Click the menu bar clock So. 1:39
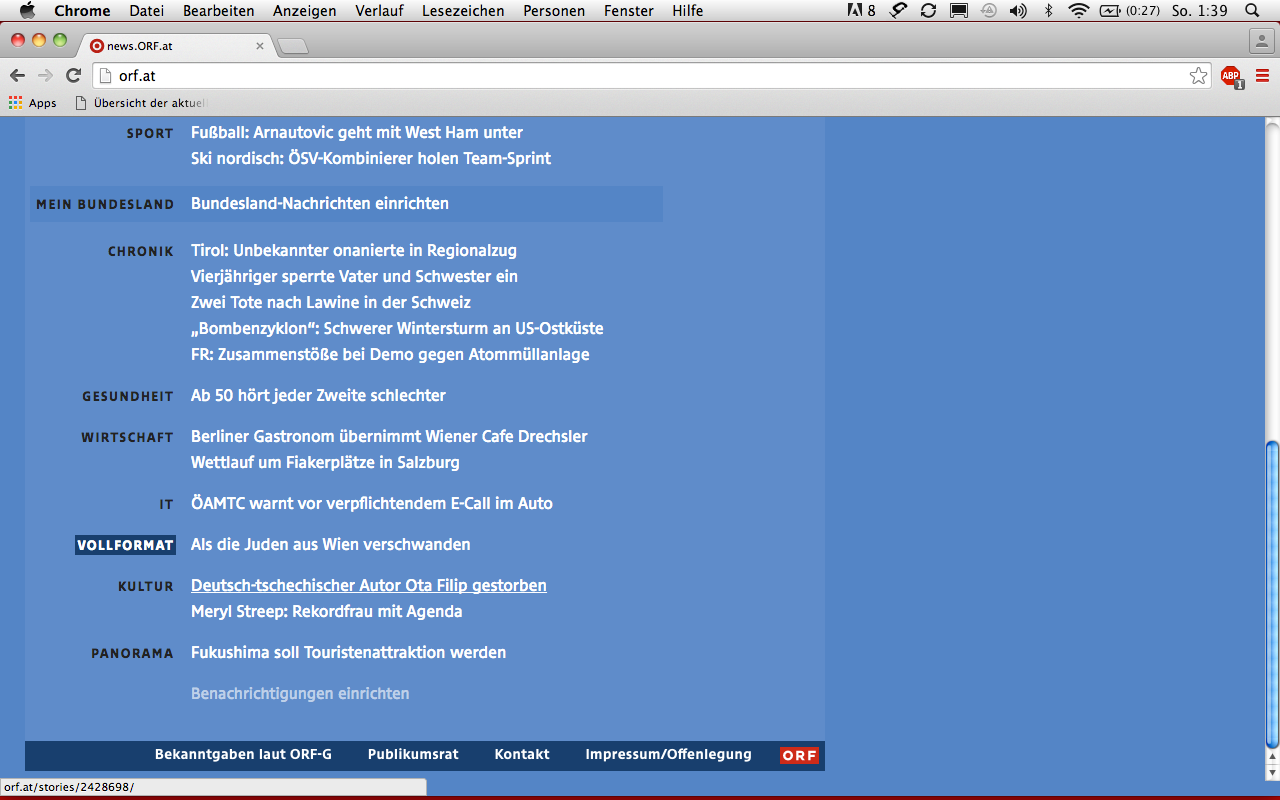 coord(1201,11)
